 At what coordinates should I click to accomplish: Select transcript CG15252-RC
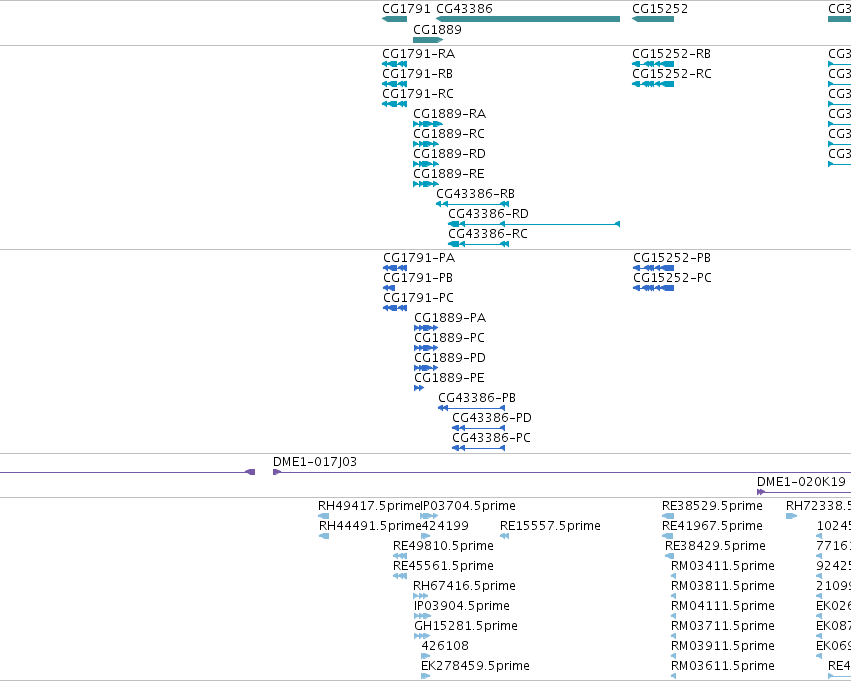pyautogui.click(x=672, y=74)
